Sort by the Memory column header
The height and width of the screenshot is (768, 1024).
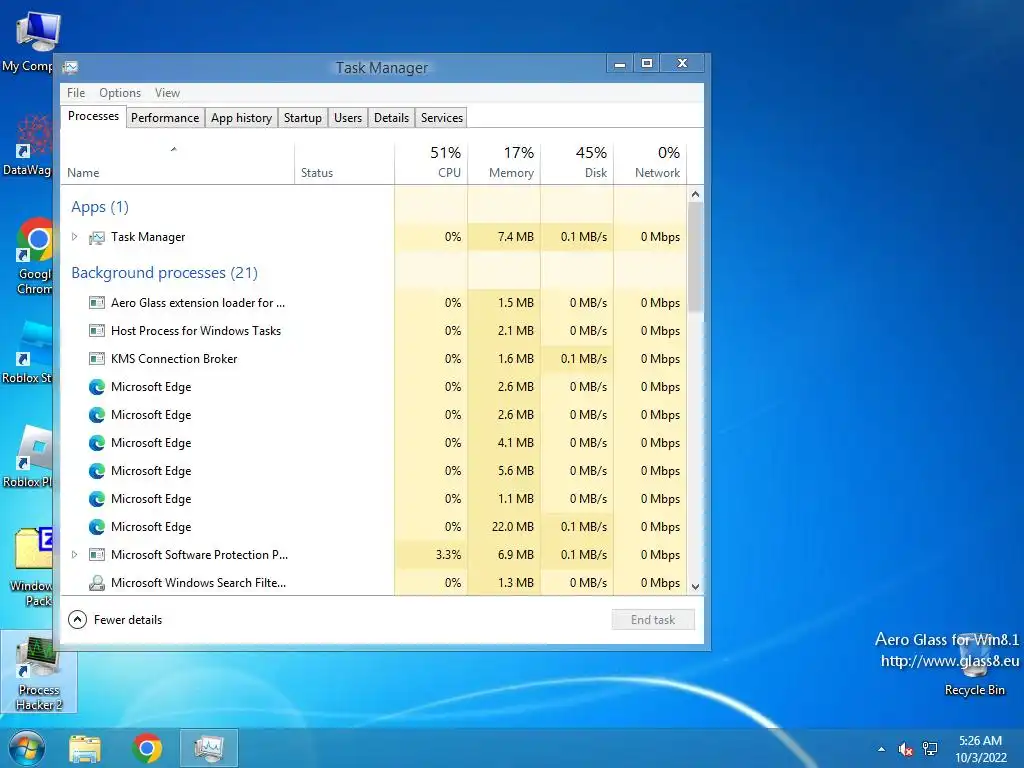(504, 162)
